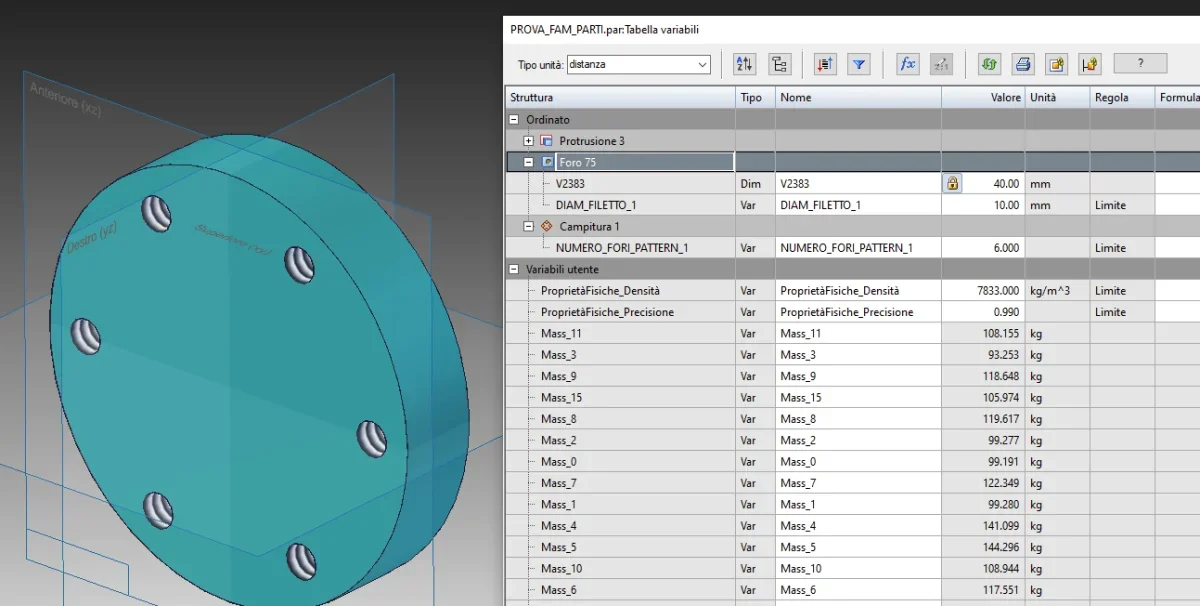Click the alphabetical sort (A-Z) icon
1200x606 pixels.
coord(745,64)
